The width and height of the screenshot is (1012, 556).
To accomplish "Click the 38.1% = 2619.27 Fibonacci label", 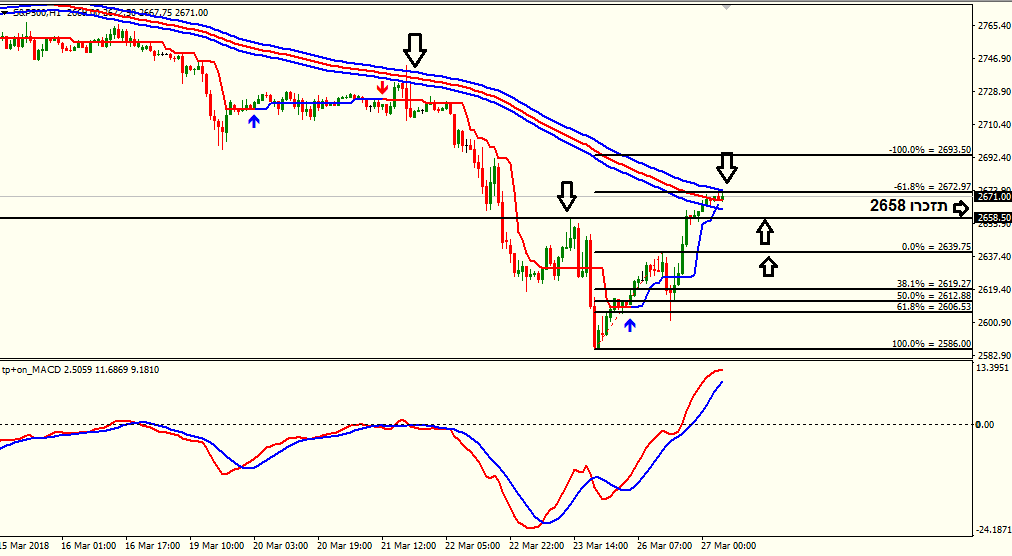I will point(934,283).
